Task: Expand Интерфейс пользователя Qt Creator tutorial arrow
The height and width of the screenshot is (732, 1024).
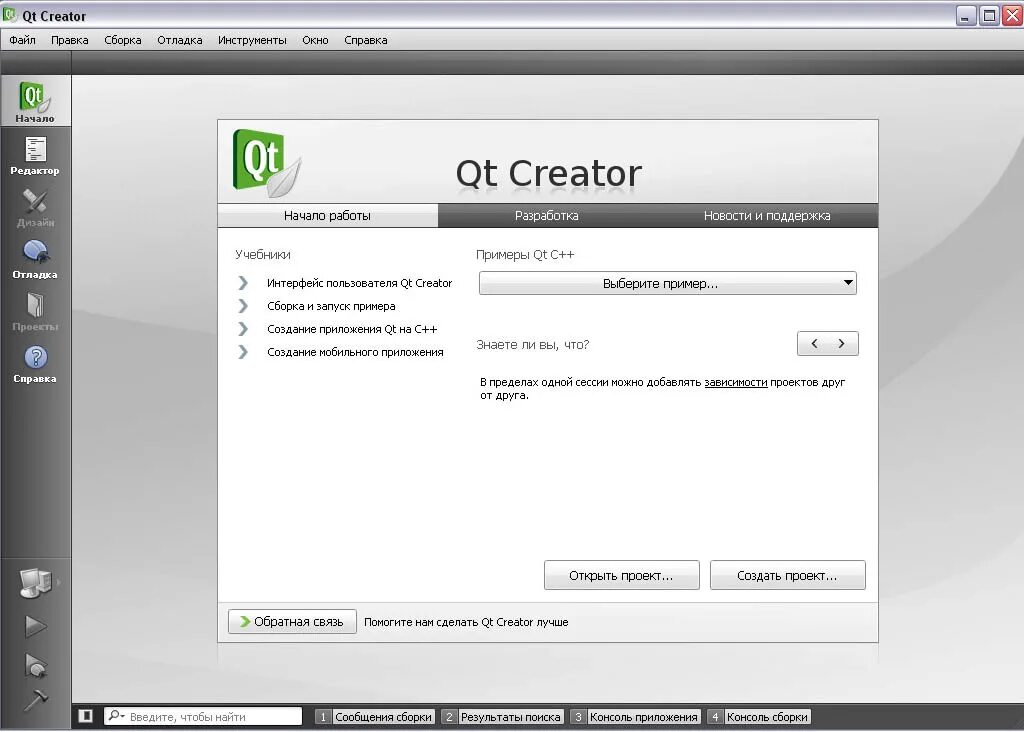Action: pyautogui.click(x=243, y=283)
